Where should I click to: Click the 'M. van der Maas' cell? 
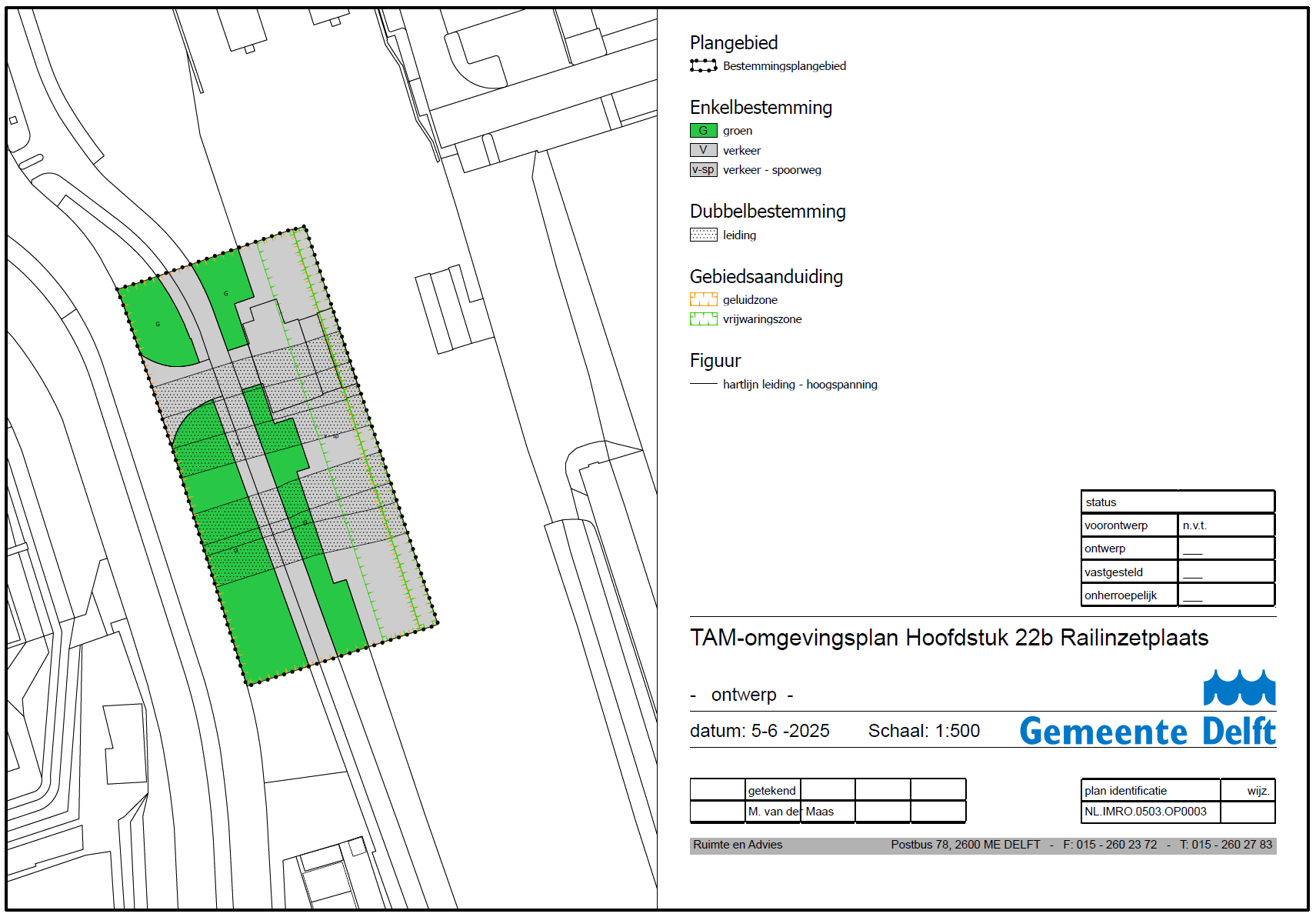791,812
